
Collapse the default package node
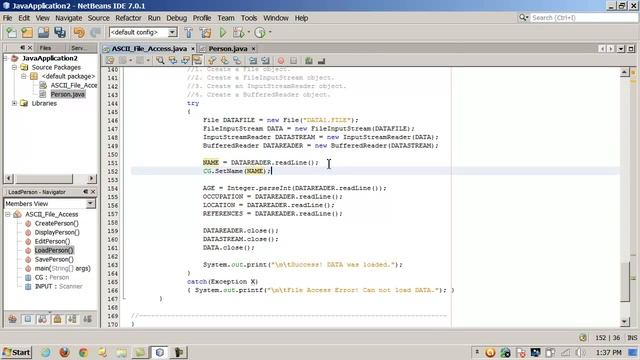click(24, 76)
